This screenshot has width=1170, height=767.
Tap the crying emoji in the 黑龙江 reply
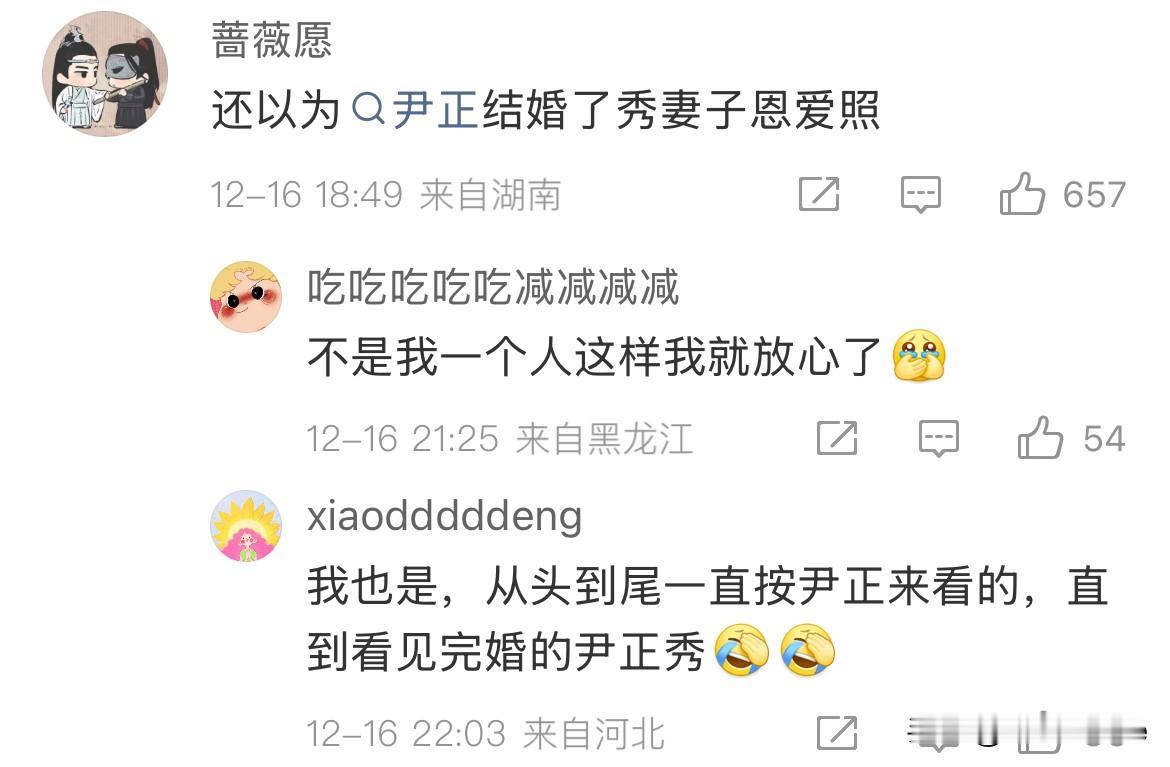(919, 355)
